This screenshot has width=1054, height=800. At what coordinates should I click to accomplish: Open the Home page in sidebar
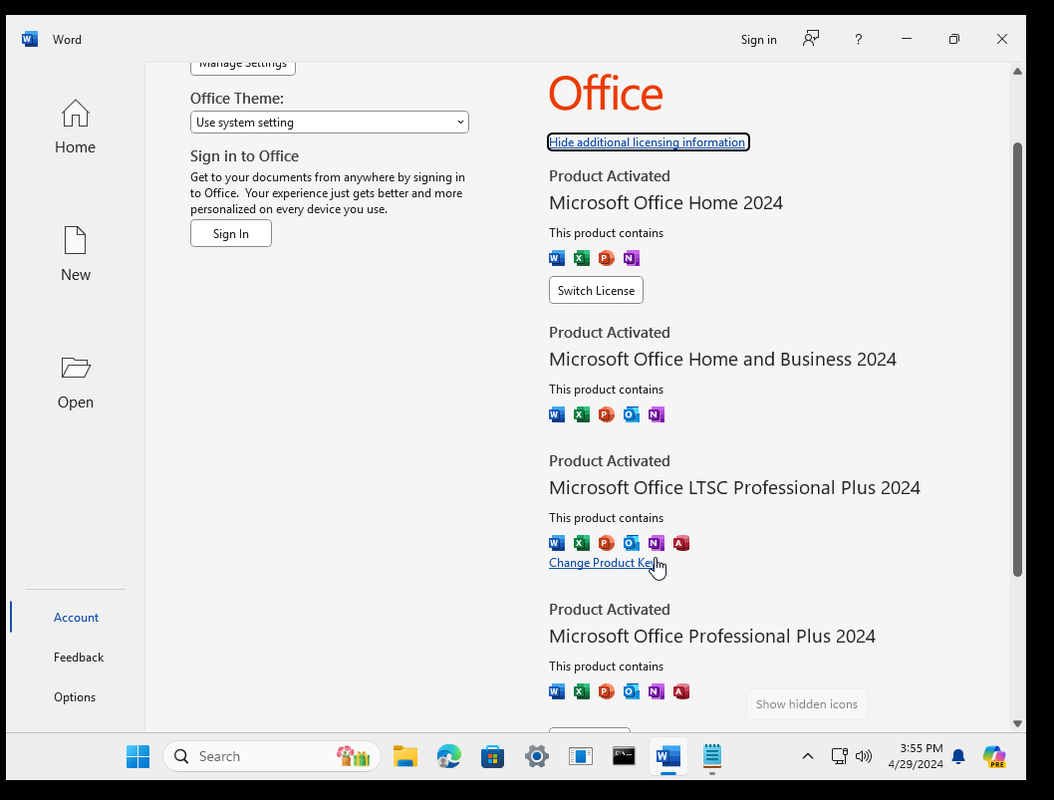click(x=75, y=127)
